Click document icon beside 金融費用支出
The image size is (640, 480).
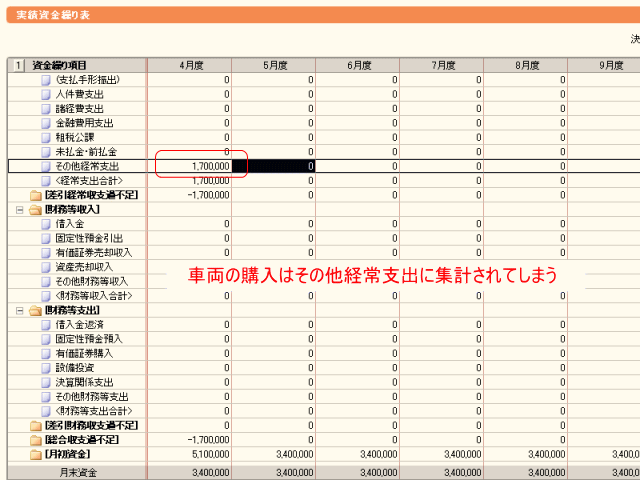click(46, 123)
